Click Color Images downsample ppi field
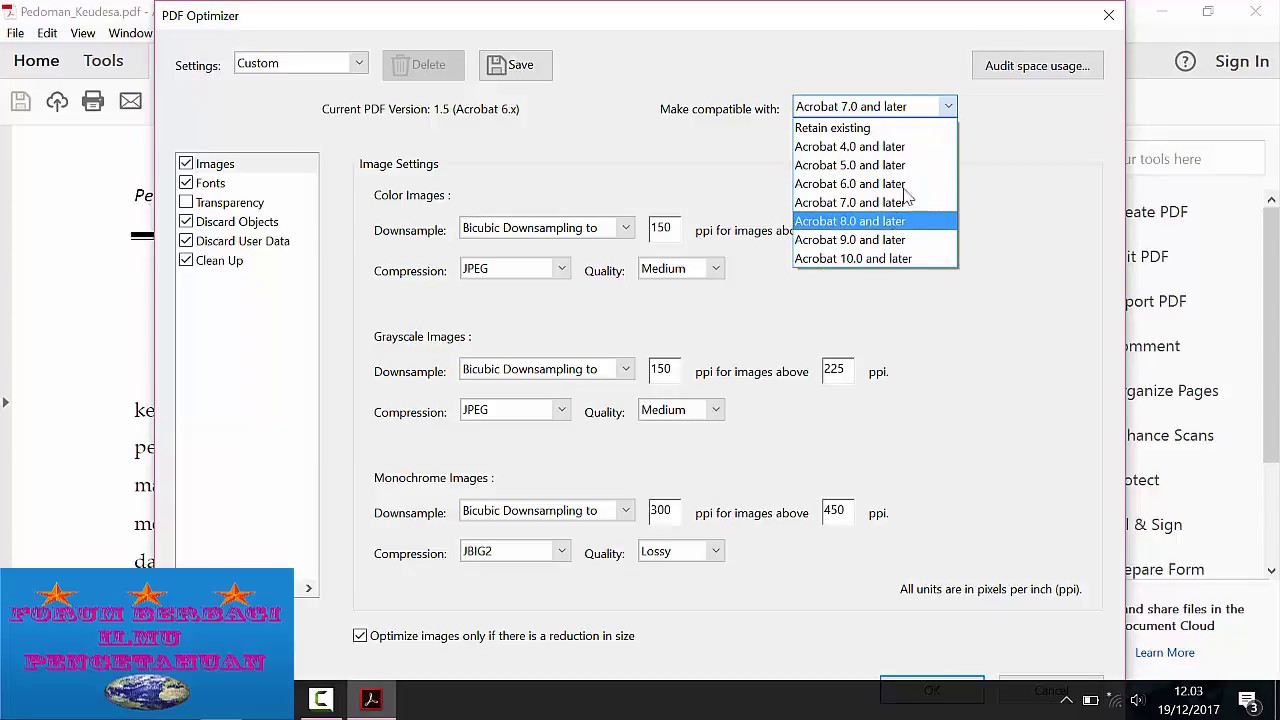The height and width of the screenshot is (720, 1280). tap(665, 228)
